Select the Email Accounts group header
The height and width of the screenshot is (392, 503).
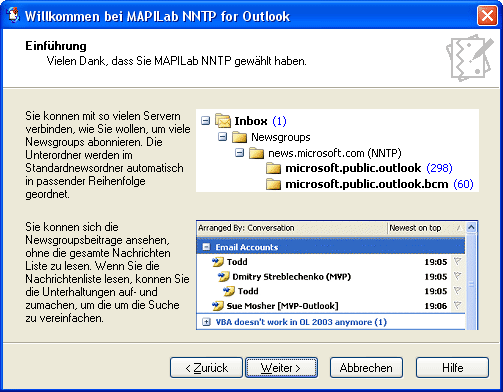tap(331, 247)
